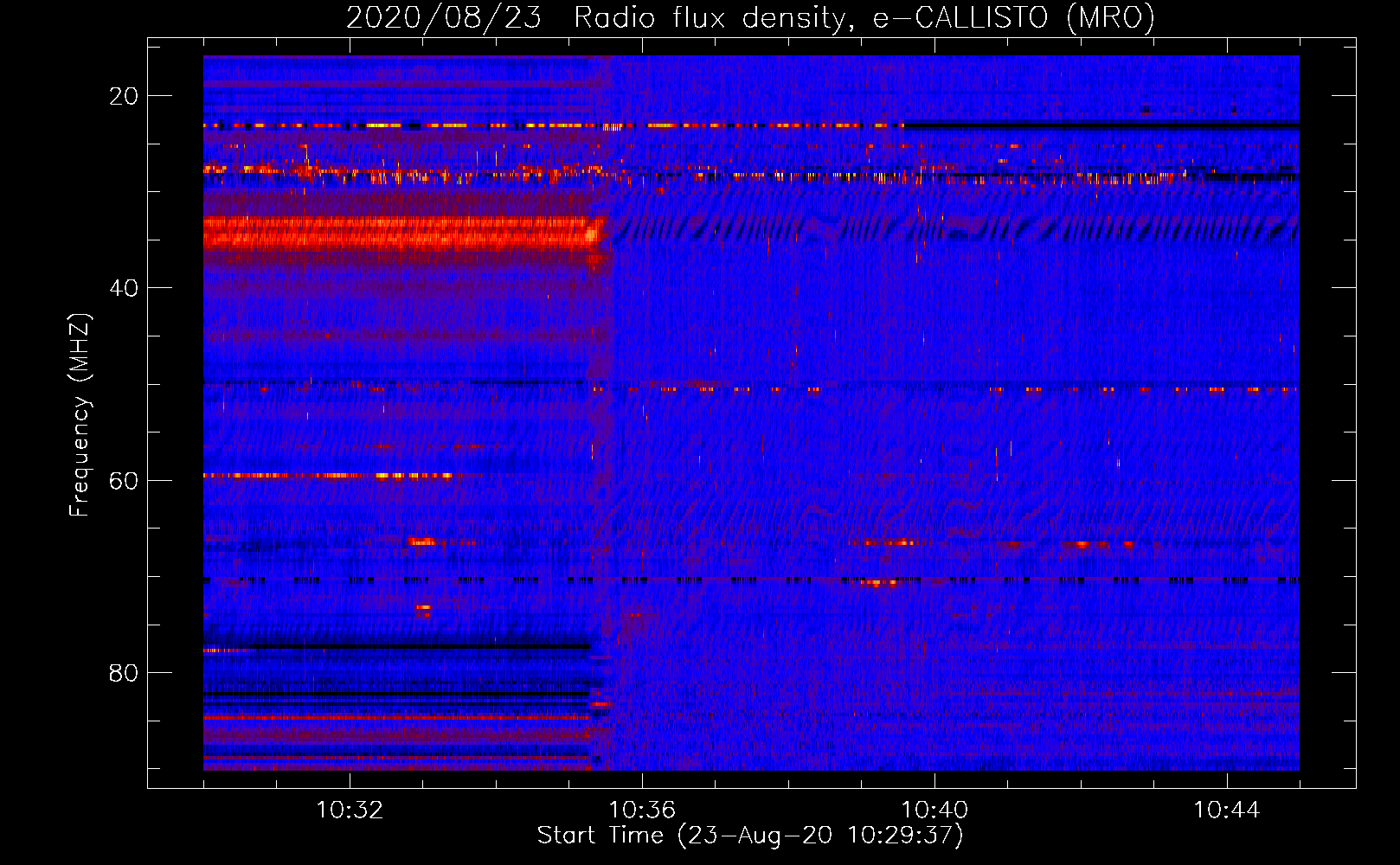Click the 20 MHz frequency tick label
1400x865 pixels.
tap(124, 96)
